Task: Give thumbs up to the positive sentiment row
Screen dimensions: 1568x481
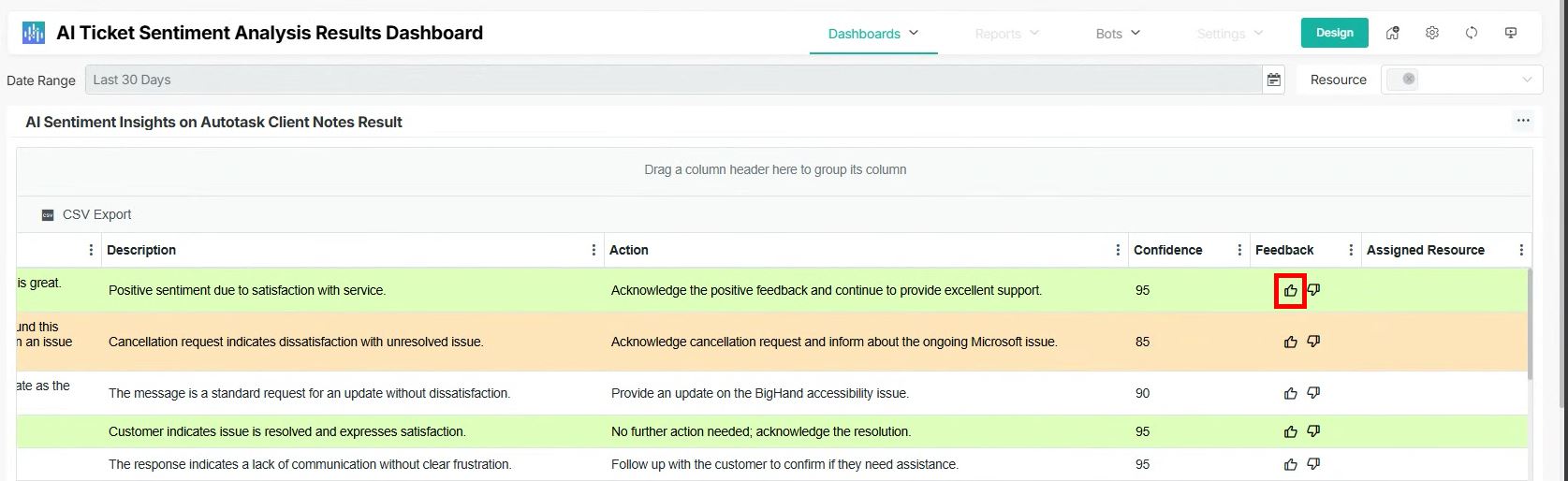Action: pos(1291,290)
